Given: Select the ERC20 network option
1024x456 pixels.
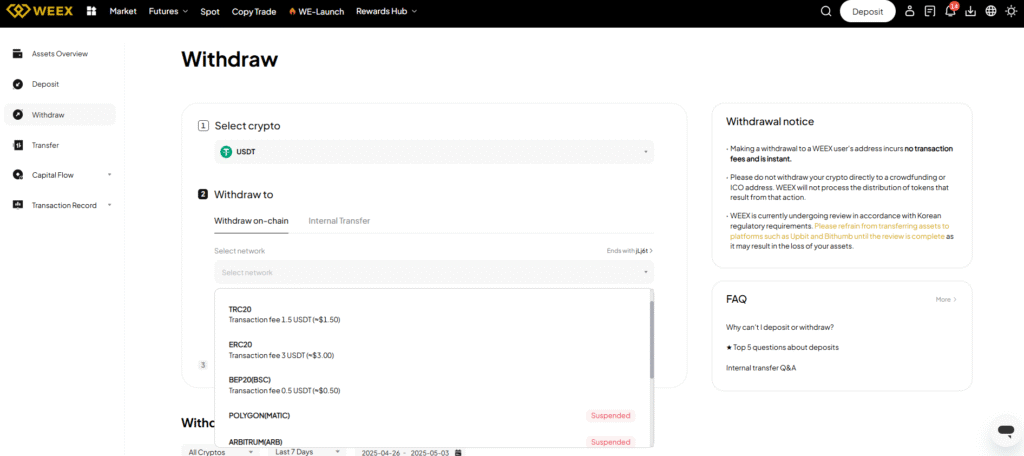Looking at the screenshot, I should tap(432, 350).
